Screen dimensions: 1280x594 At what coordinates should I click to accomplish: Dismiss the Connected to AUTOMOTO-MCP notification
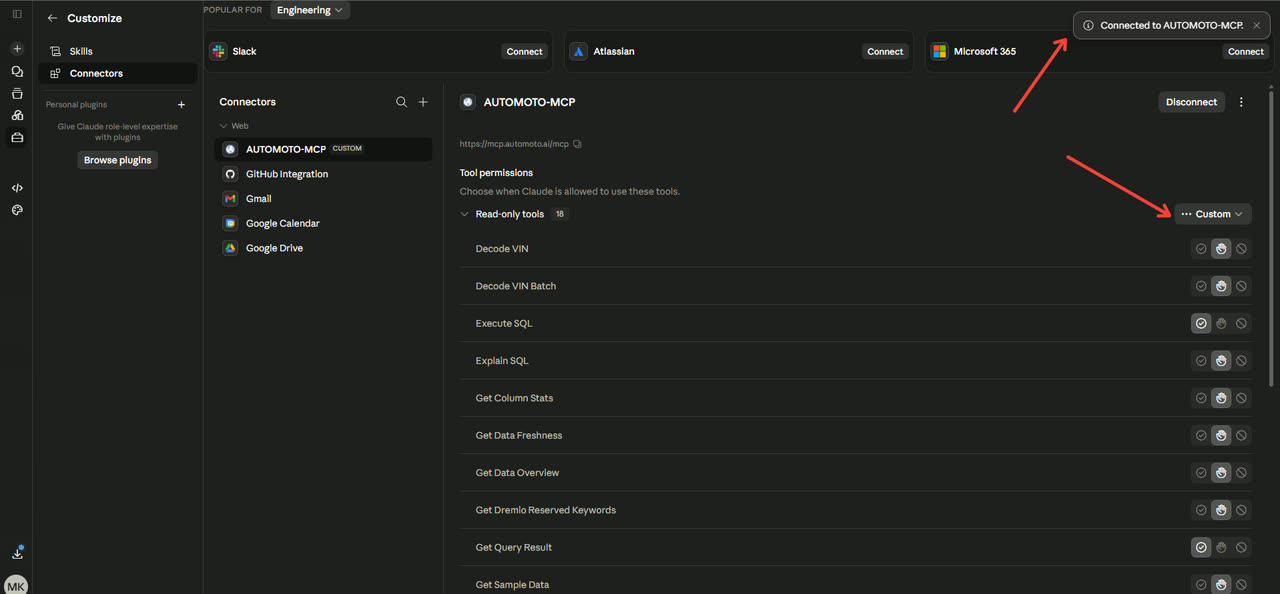(1256, 25)
